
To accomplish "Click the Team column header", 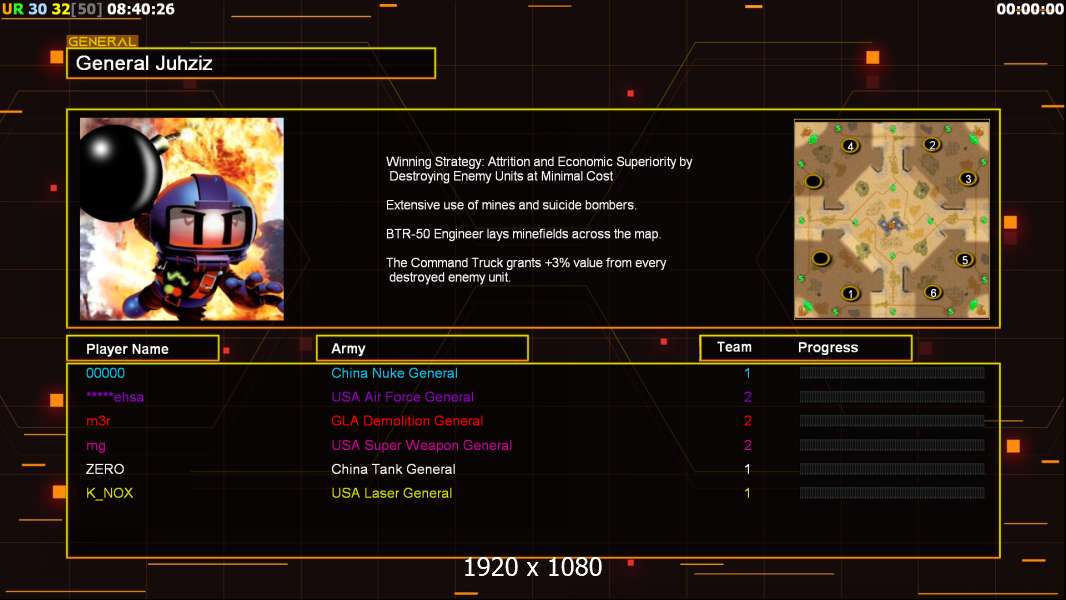I will [734, 347].
